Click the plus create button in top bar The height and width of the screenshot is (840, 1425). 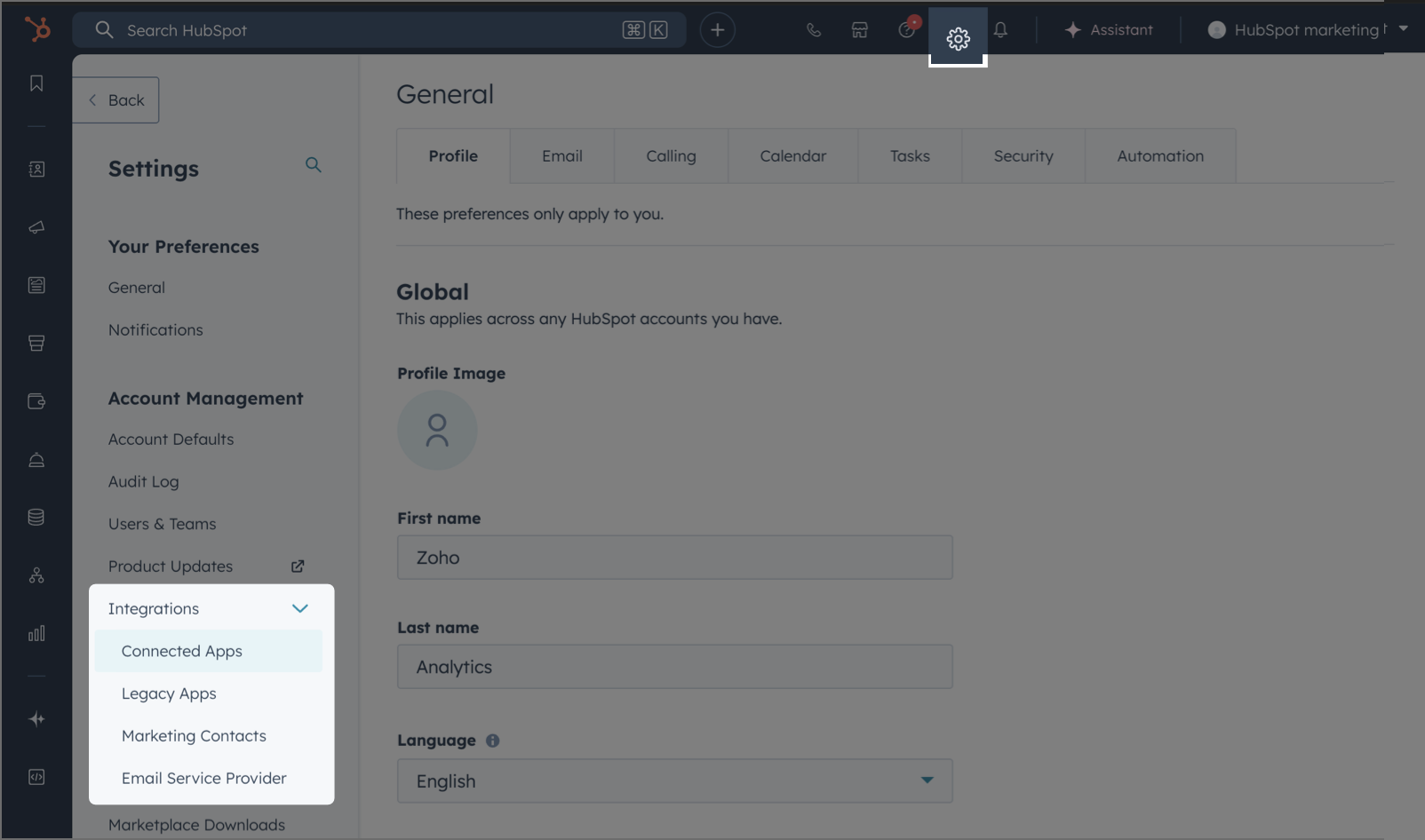pyautogui.click(x=717, y=30)
